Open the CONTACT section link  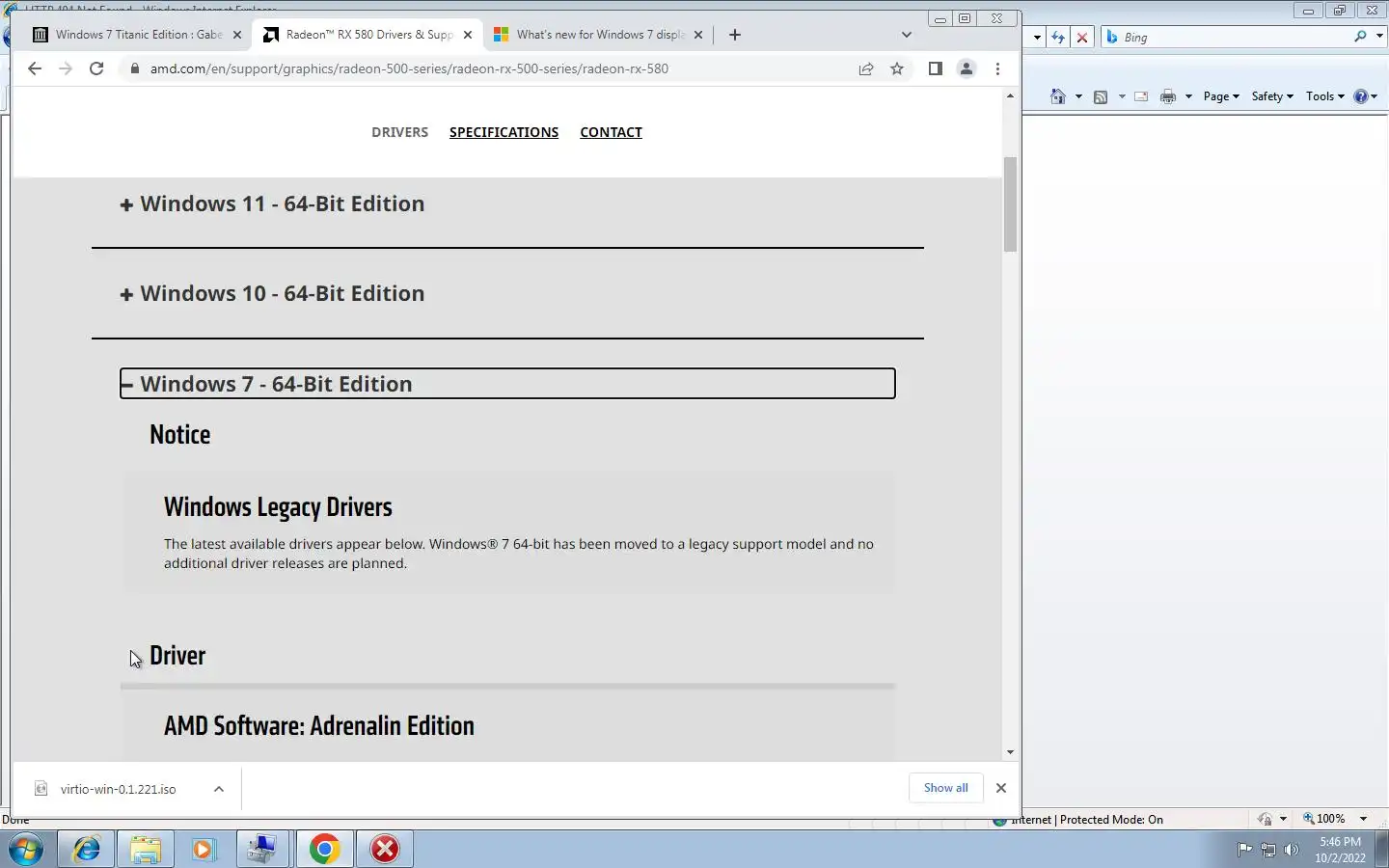[x=611, y=132]
